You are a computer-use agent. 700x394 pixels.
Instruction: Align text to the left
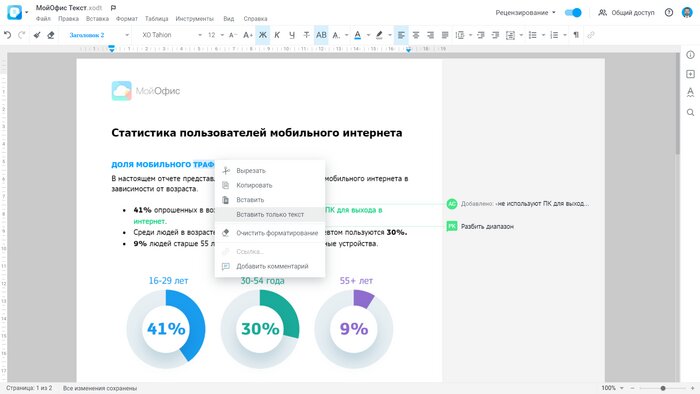click(401, 35)
